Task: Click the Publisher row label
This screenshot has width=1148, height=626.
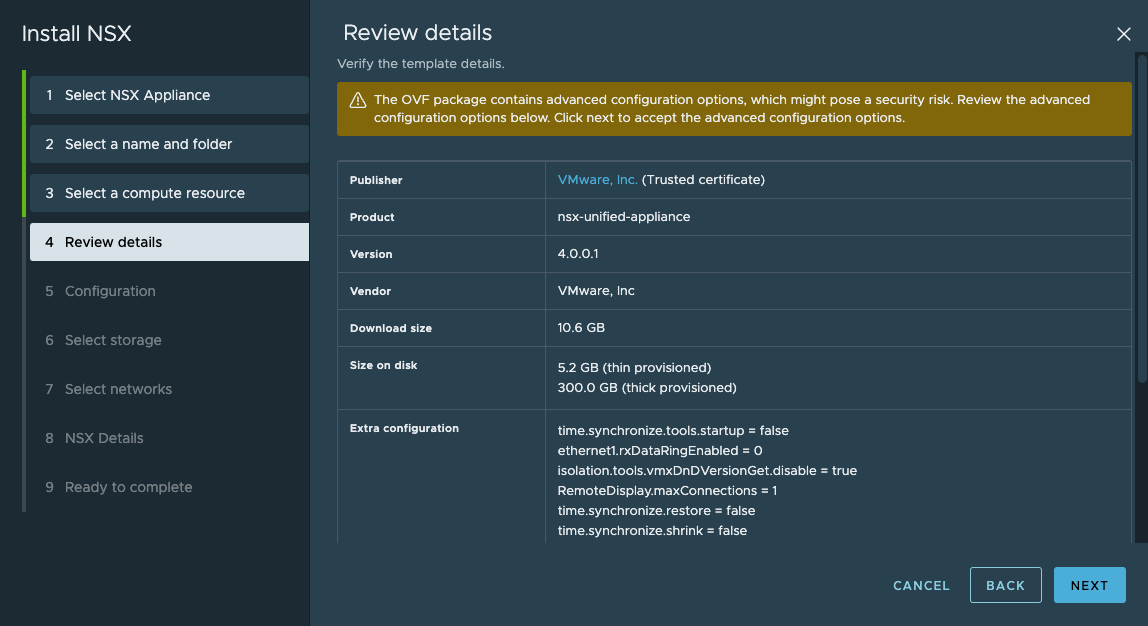Action: [376, 180]
